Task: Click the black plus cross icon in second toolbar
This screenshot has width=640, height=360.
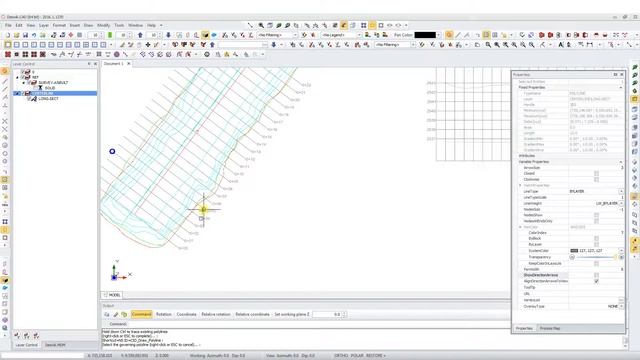Action: [148, 44]
